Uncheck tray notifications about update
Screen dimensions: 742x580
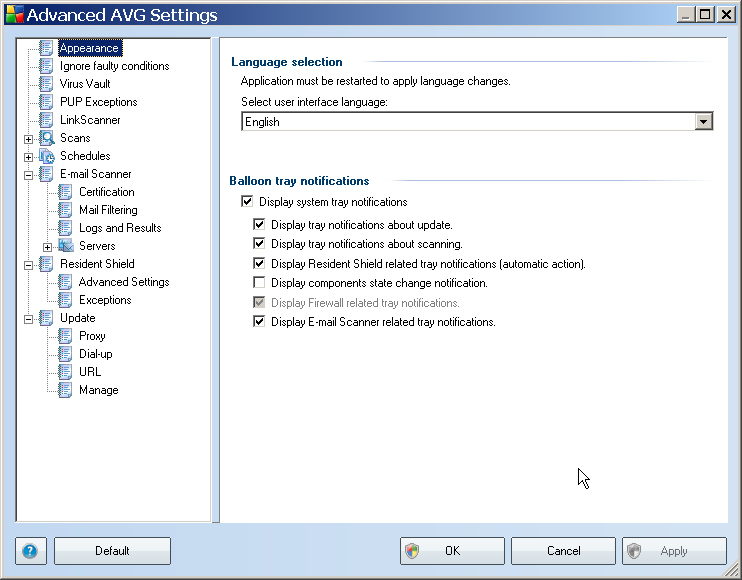click(259, 224)
